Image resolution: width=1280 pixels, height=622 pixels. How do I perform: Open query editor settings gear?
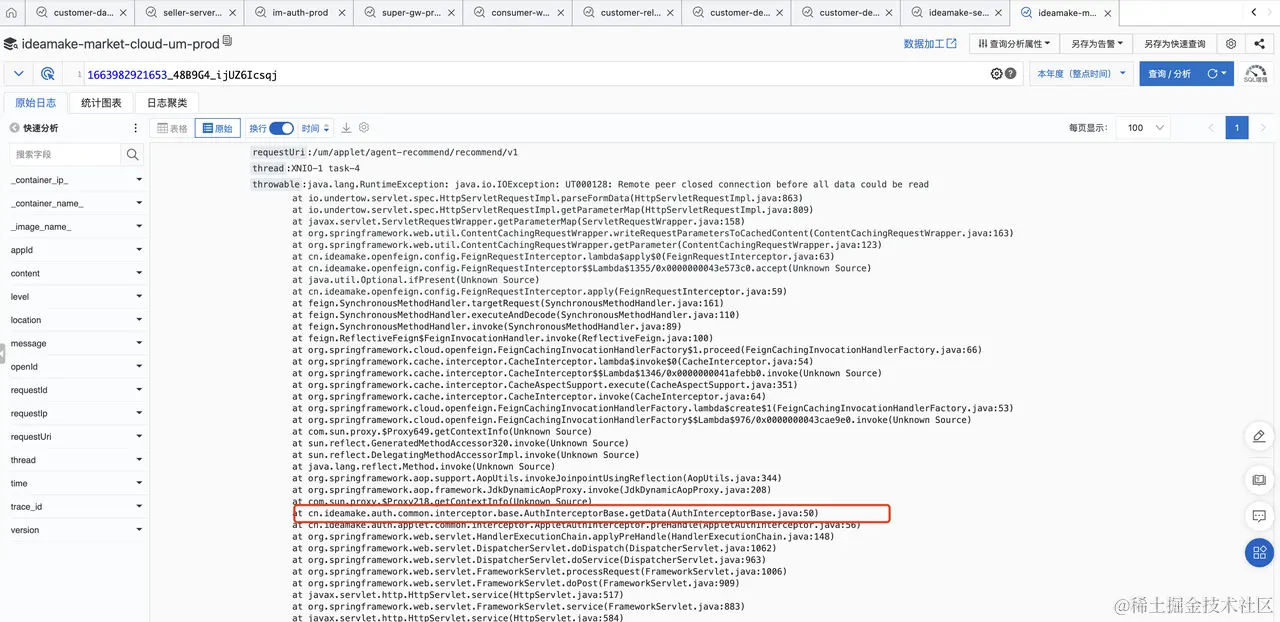click(x=996, y=74)
